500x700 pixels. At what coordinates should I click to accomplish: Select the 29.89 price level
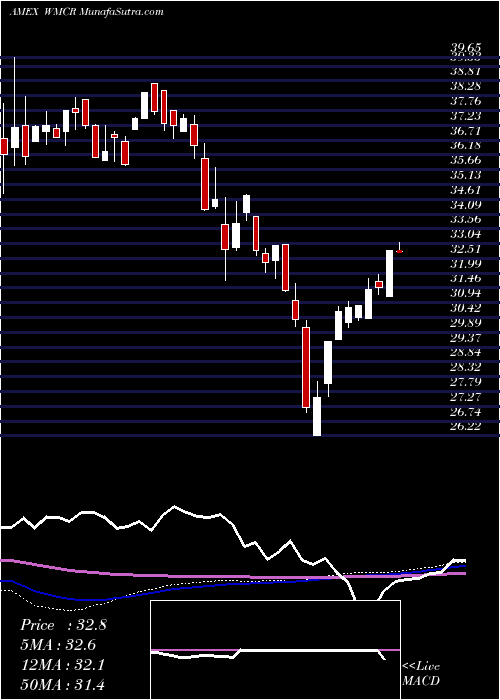(x=465, y=323)
